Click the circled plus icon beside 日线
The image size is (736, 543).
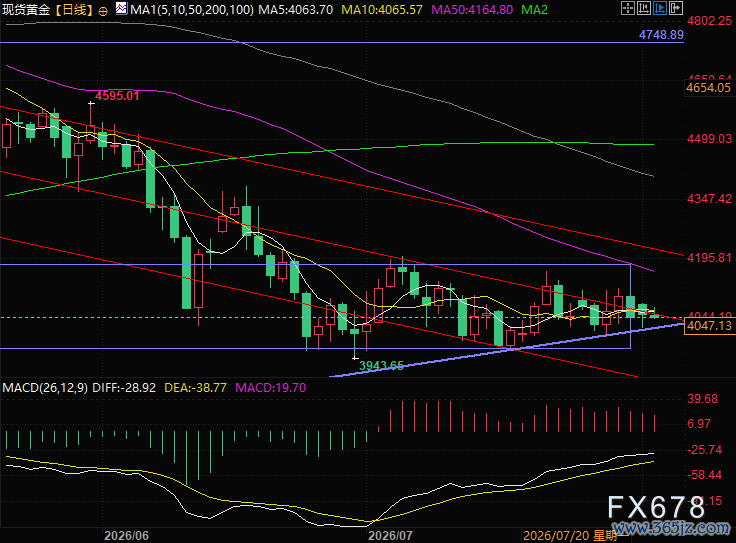pos(103,10)
